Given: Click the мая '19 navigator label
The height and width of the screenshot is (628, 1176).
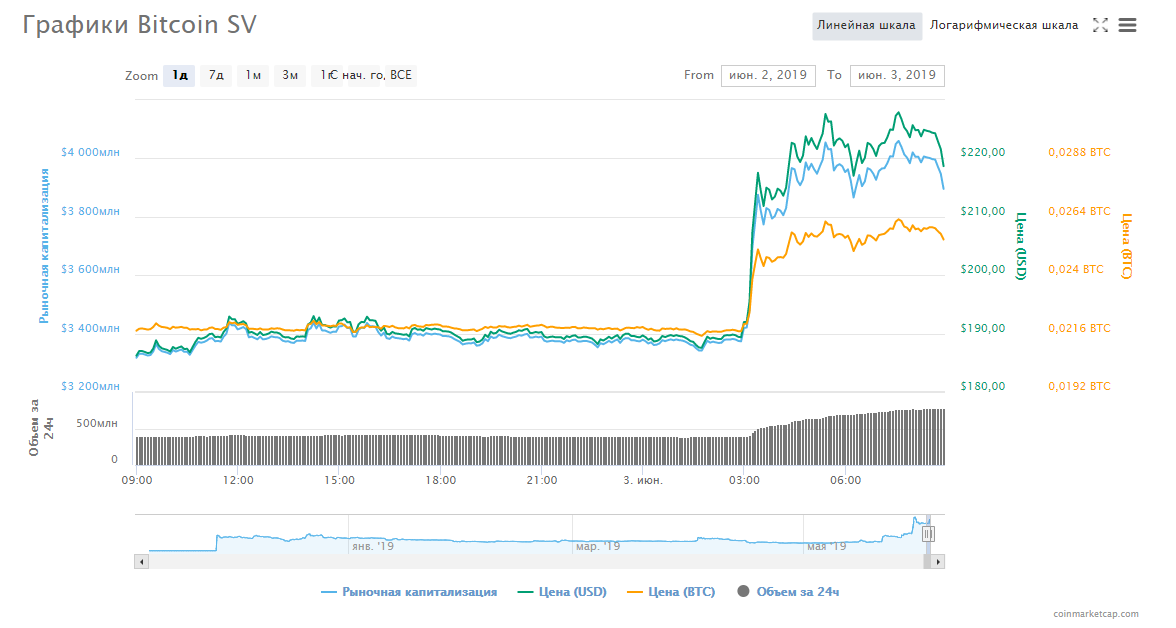Looking at the screenshot, I should [826, 546].
